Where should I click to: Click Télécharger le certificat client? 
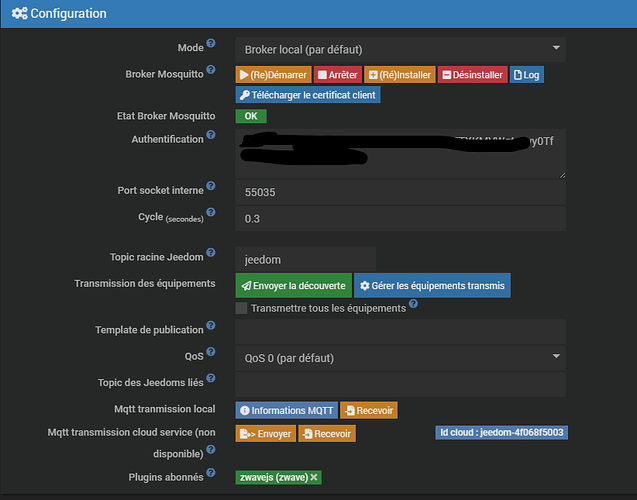click(308, 95)
